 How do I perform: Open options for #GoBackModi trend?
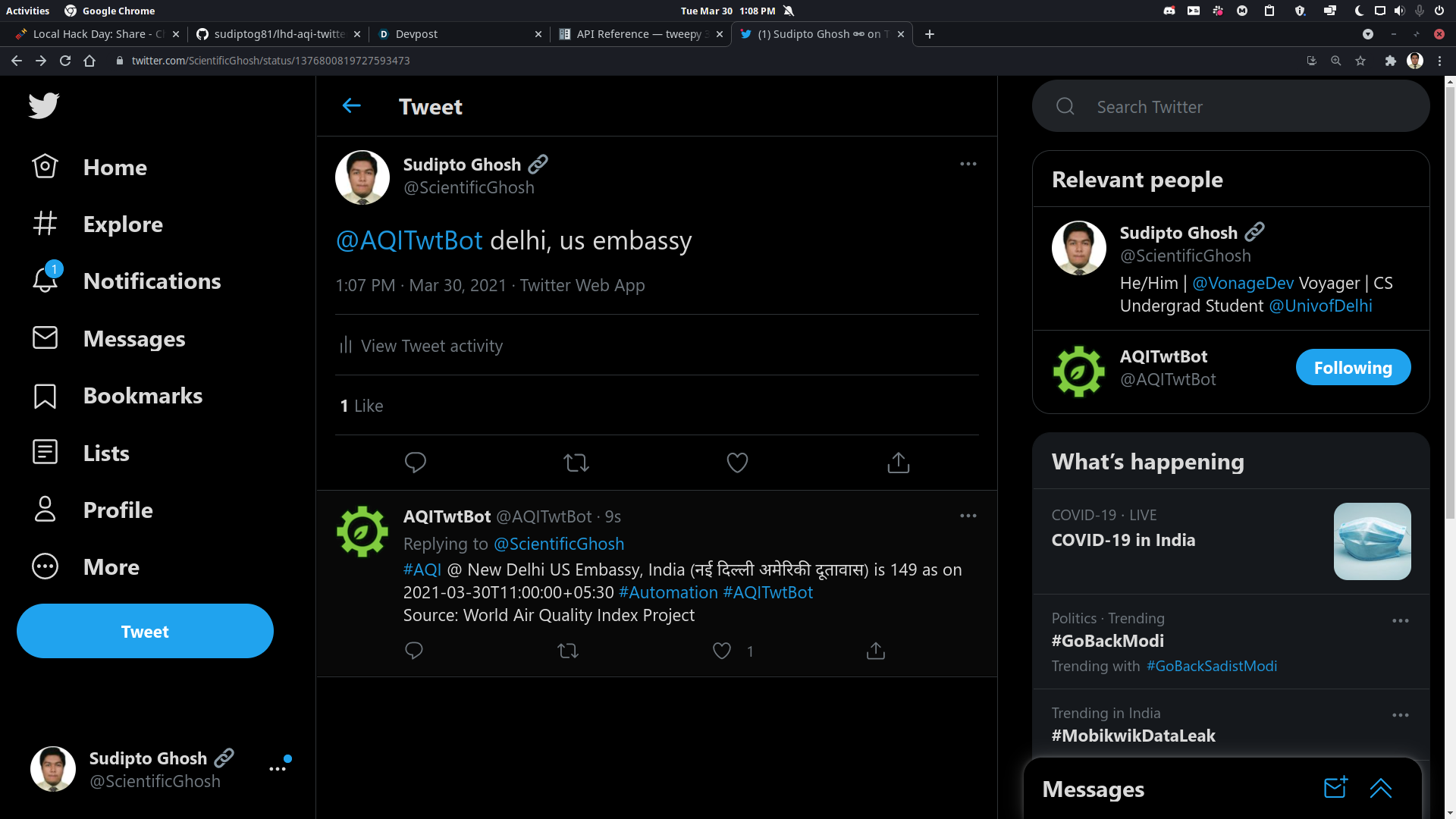click(1400, 620)
